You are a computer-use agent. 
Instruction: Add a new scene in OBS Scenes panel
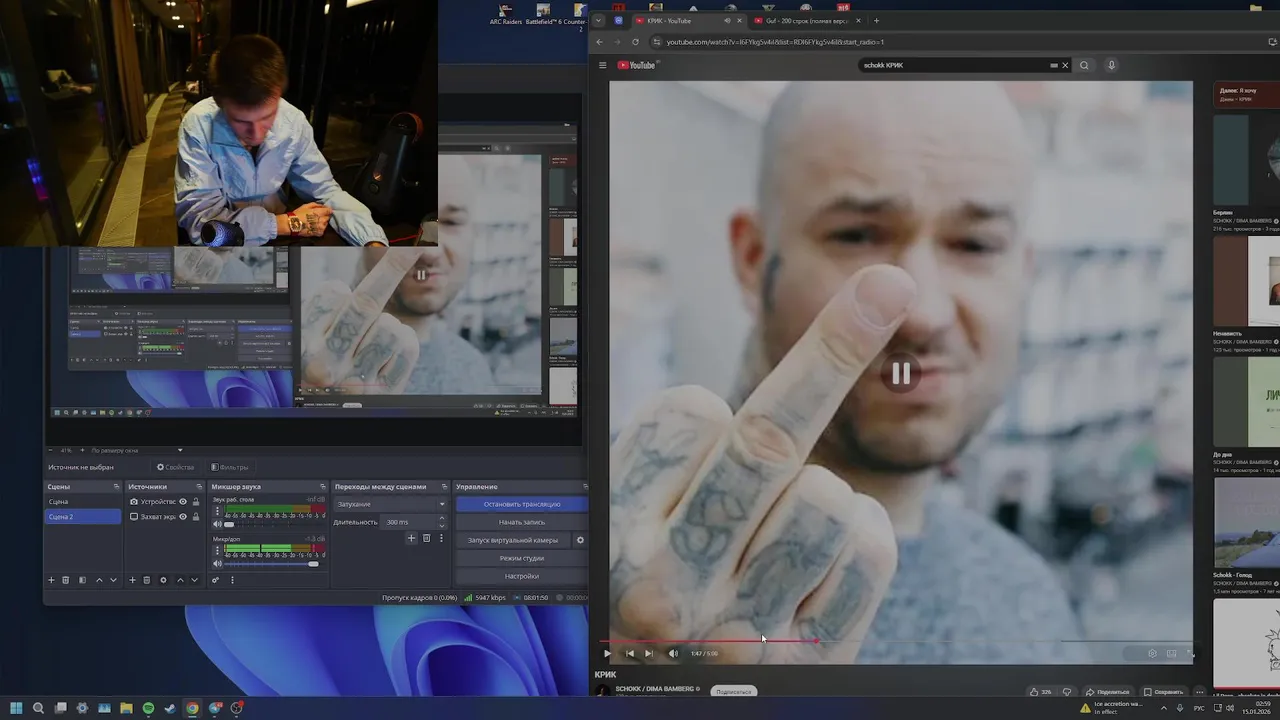point(51,580)
